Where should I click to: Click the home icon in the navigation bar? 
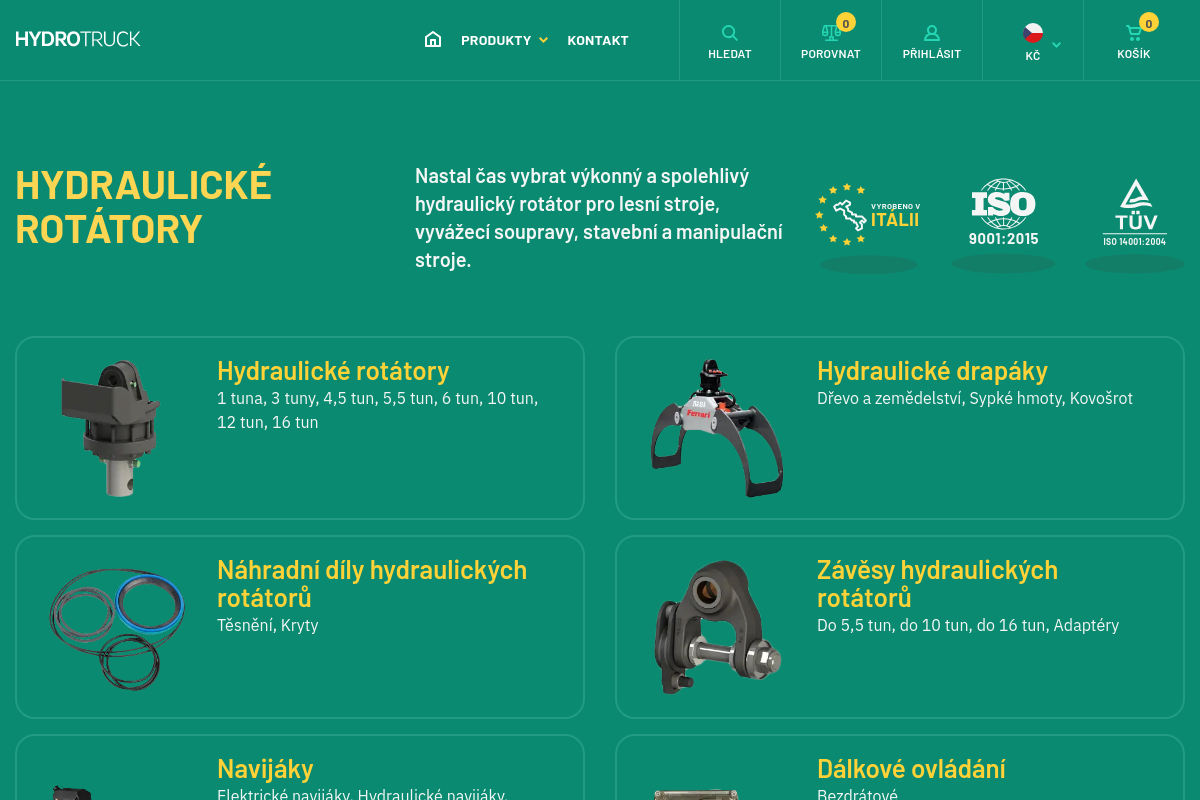432,39
